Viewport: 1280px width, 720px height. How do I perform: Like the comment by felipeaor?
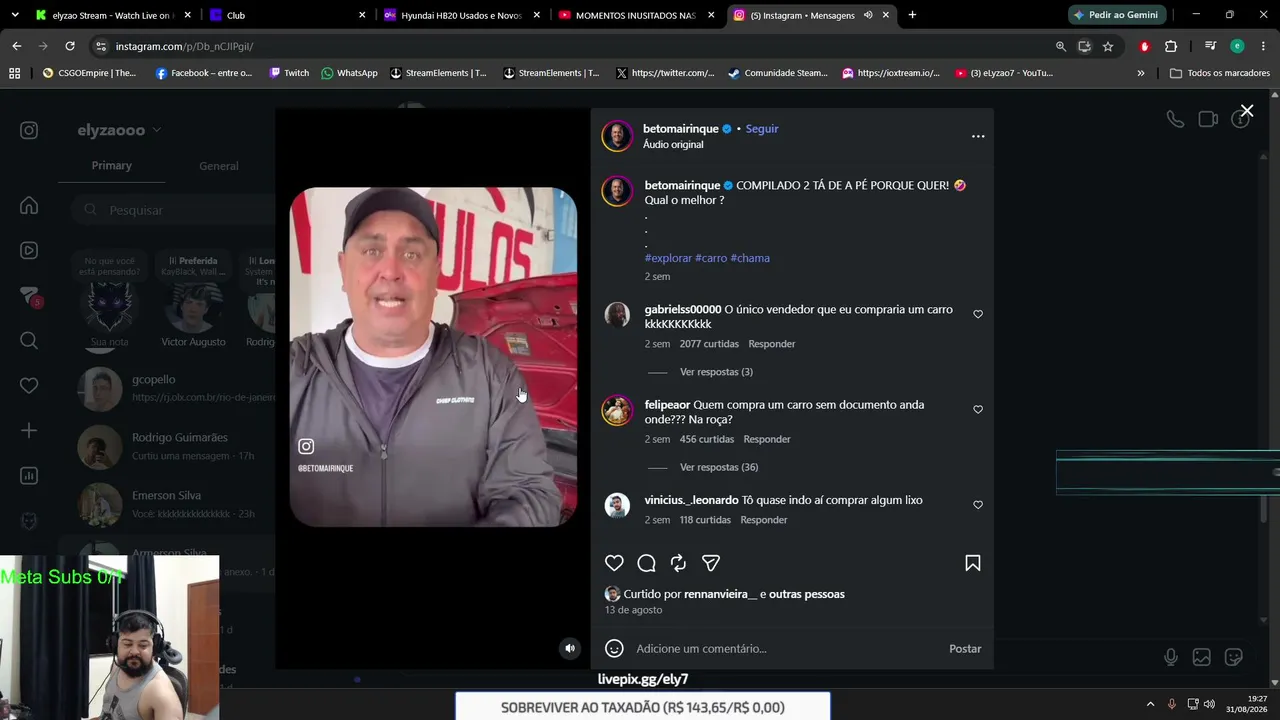coord(978,409)
